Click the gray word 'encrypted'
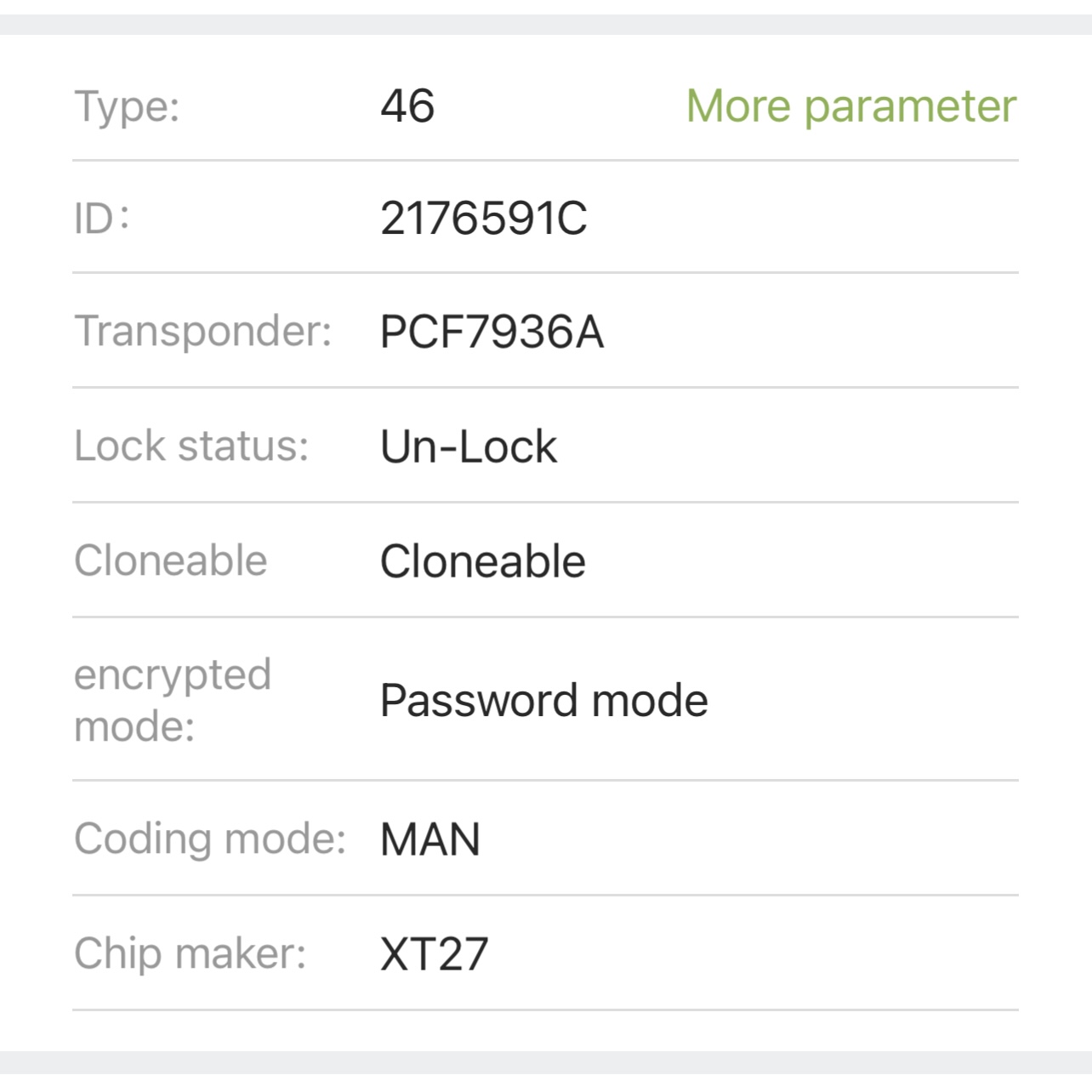The image size is (1092, 1092). coord(173,675)
